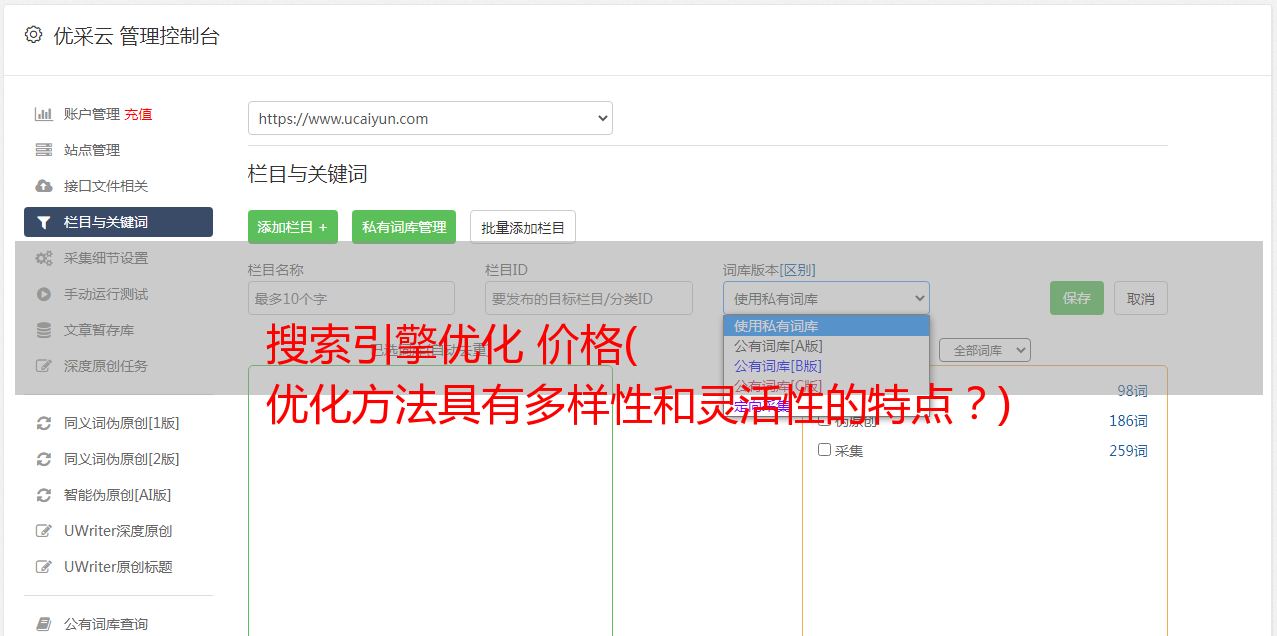
Task: Click the green 添加栏目 + button
Action: [x=293, y=227]
